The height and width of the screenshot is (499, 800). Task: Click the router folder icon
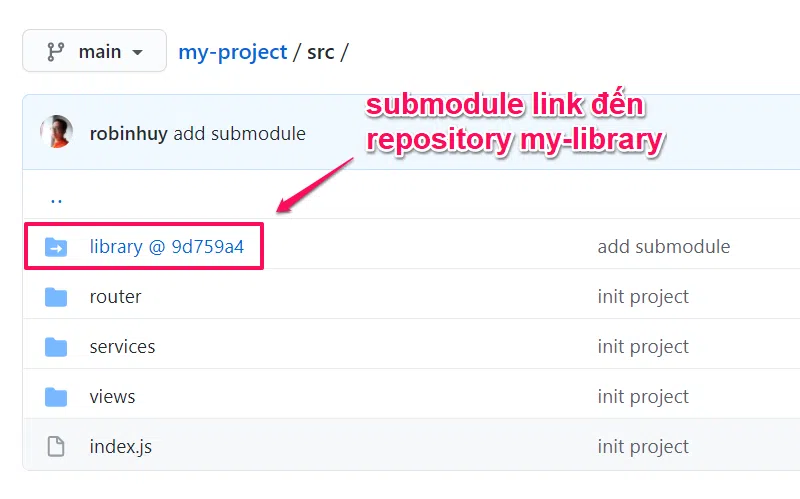point(56,297)
